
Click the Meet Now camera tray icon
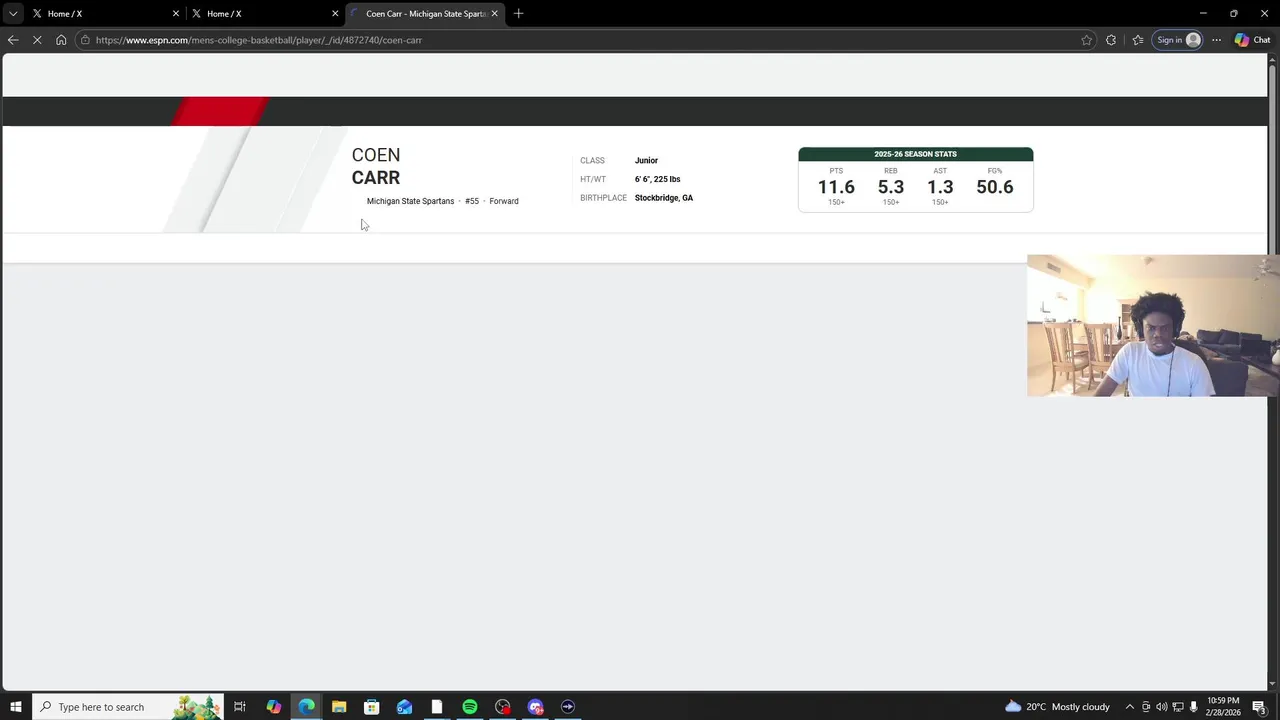click(x=1146, y=707)
